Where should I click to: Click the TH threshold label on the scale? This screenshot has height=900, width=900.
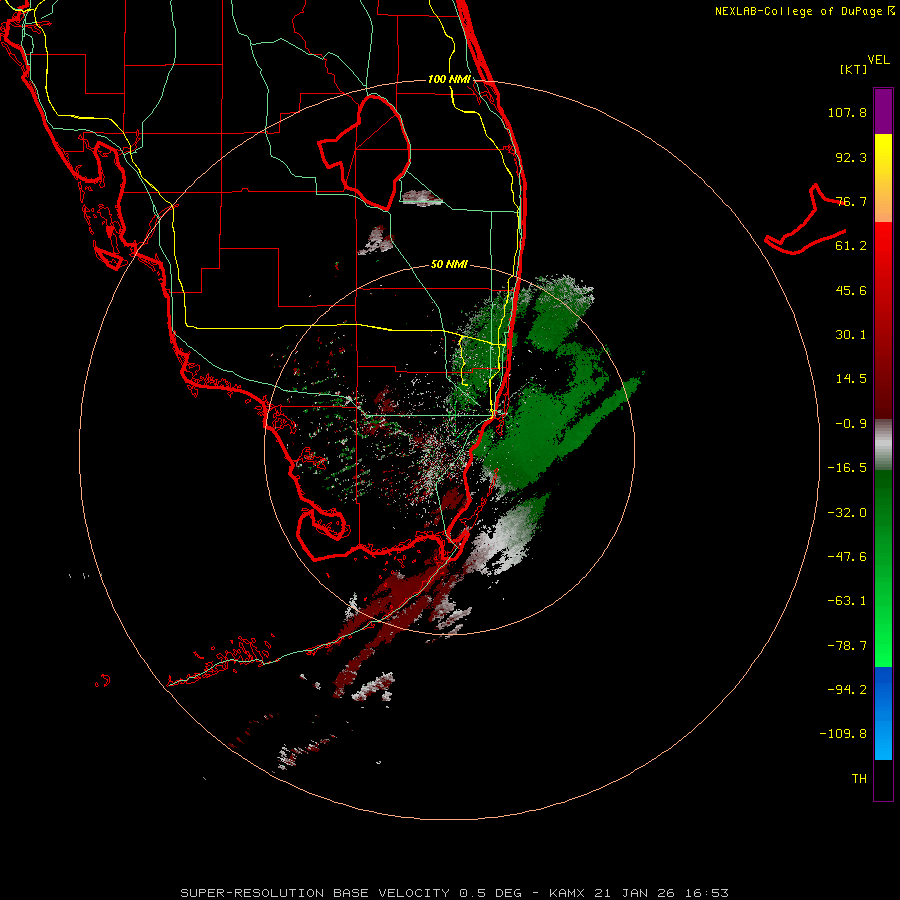pyautogui.click(x=859, y=779)
